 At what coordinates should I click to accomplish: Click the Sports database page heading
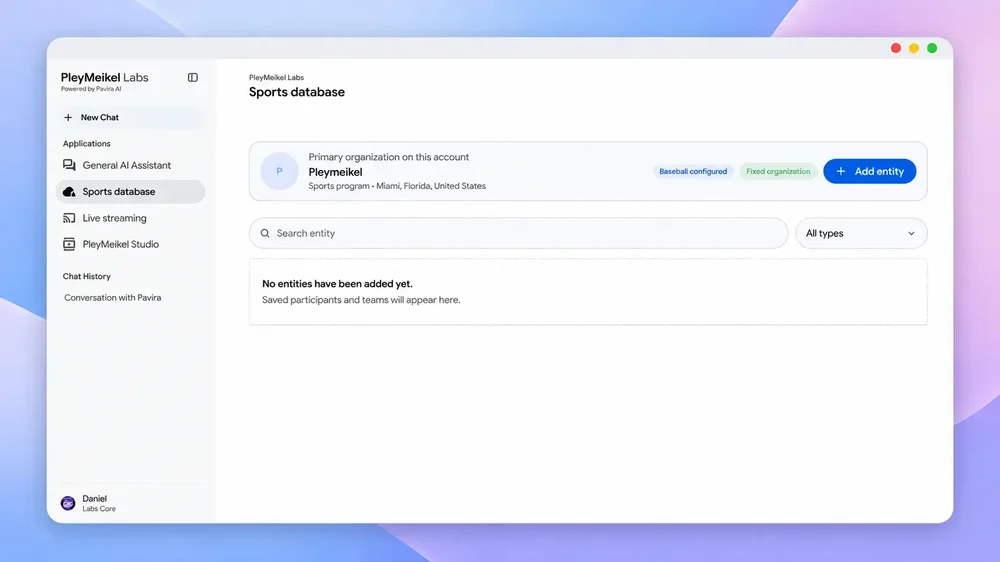tap(297, 92)
